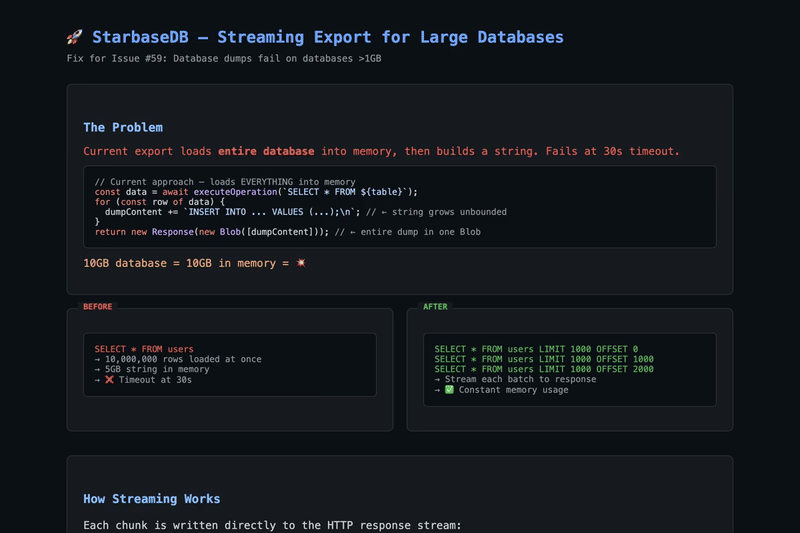This screenshot has width=800, height=533.
Task: Click the rocket emoji beside the StarbaseDB title
Action: point(74,37)
